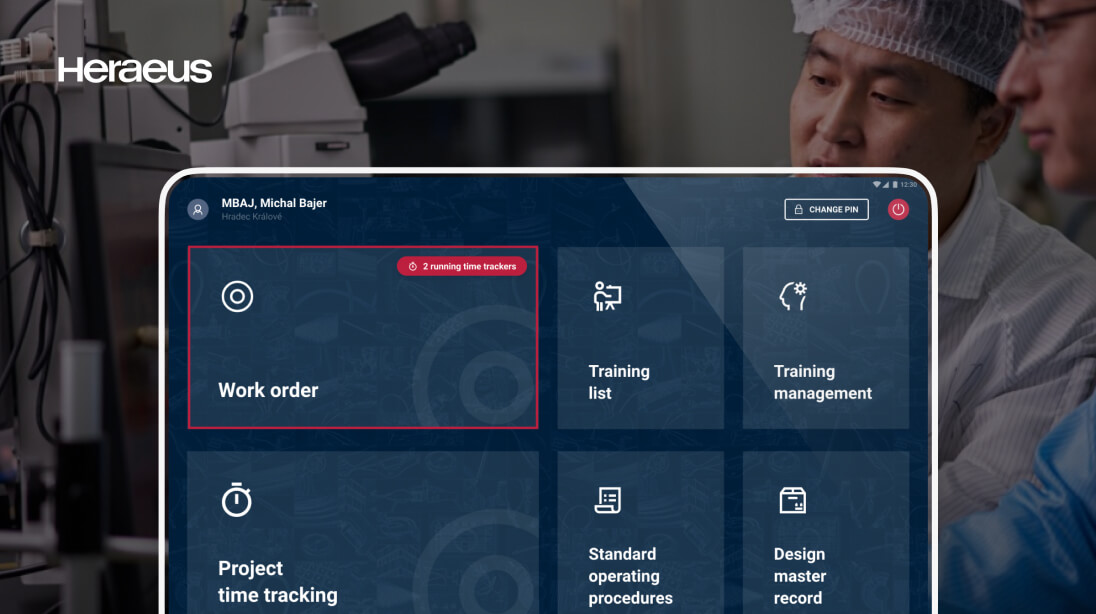Select the Training list presenter icon

tap(607, 297)
